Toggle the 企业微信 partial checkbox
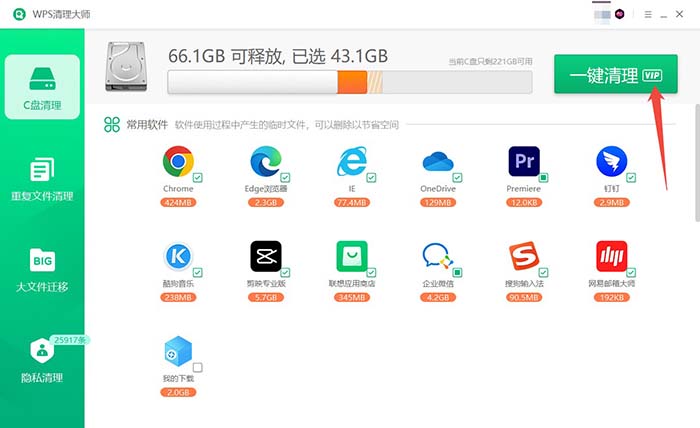The height and width of the screenshot is (428, 700). (458, 272)
